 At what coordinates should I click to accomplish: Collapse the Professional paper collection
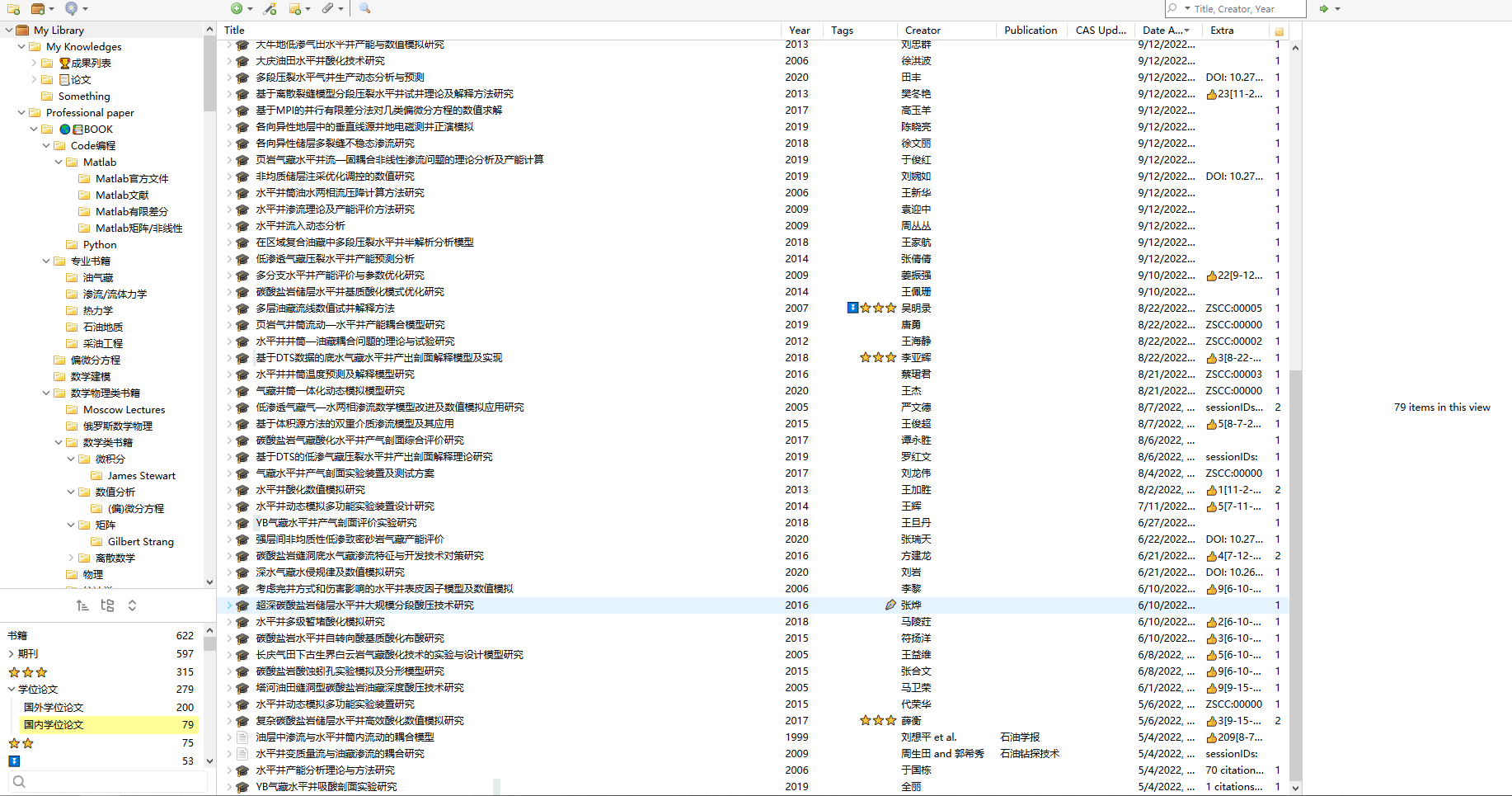[21, 112]
